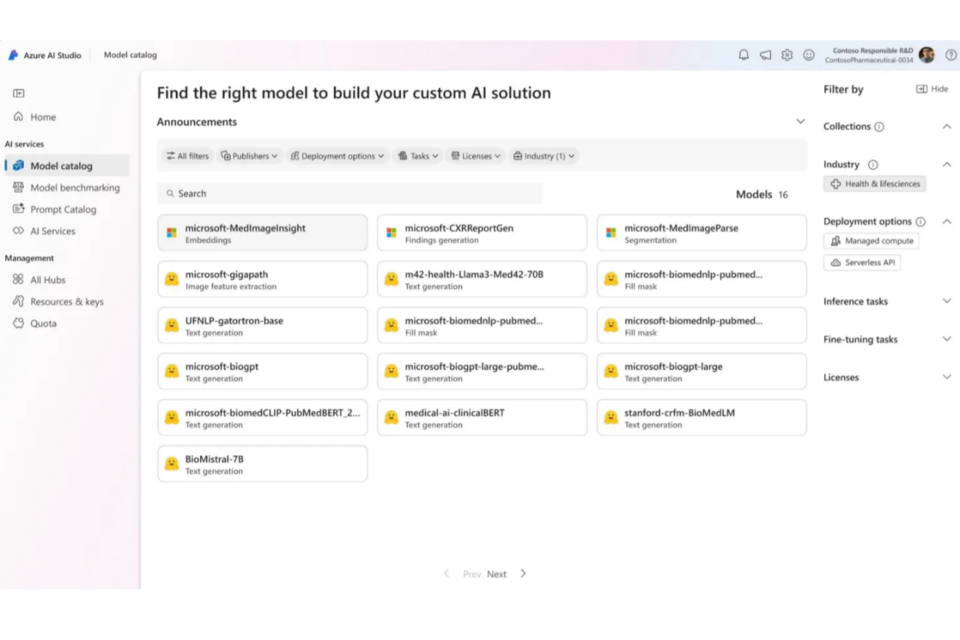Click the notifications bell icon
The width and height of the screenshot is (960, 640).
[x=743, y=55]
